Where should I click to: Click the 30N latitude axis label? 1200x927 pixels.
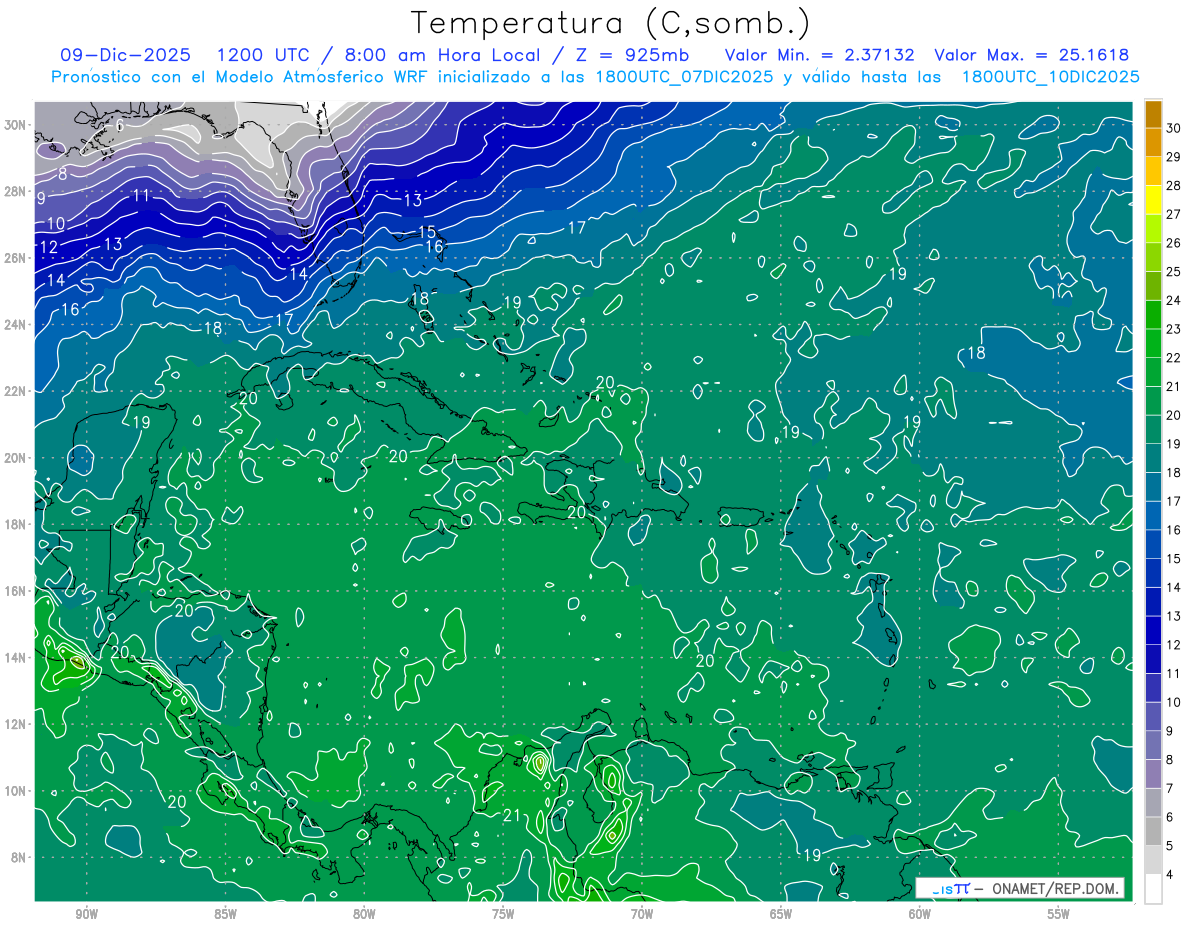tap(16, 125)
